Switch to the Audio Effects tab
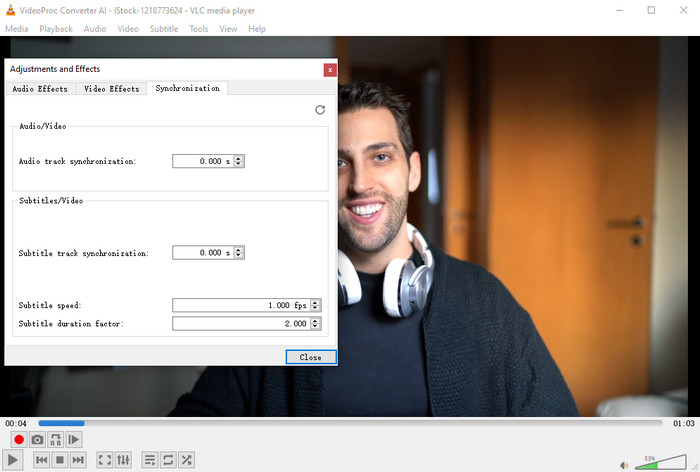 (x=40, y=89)
